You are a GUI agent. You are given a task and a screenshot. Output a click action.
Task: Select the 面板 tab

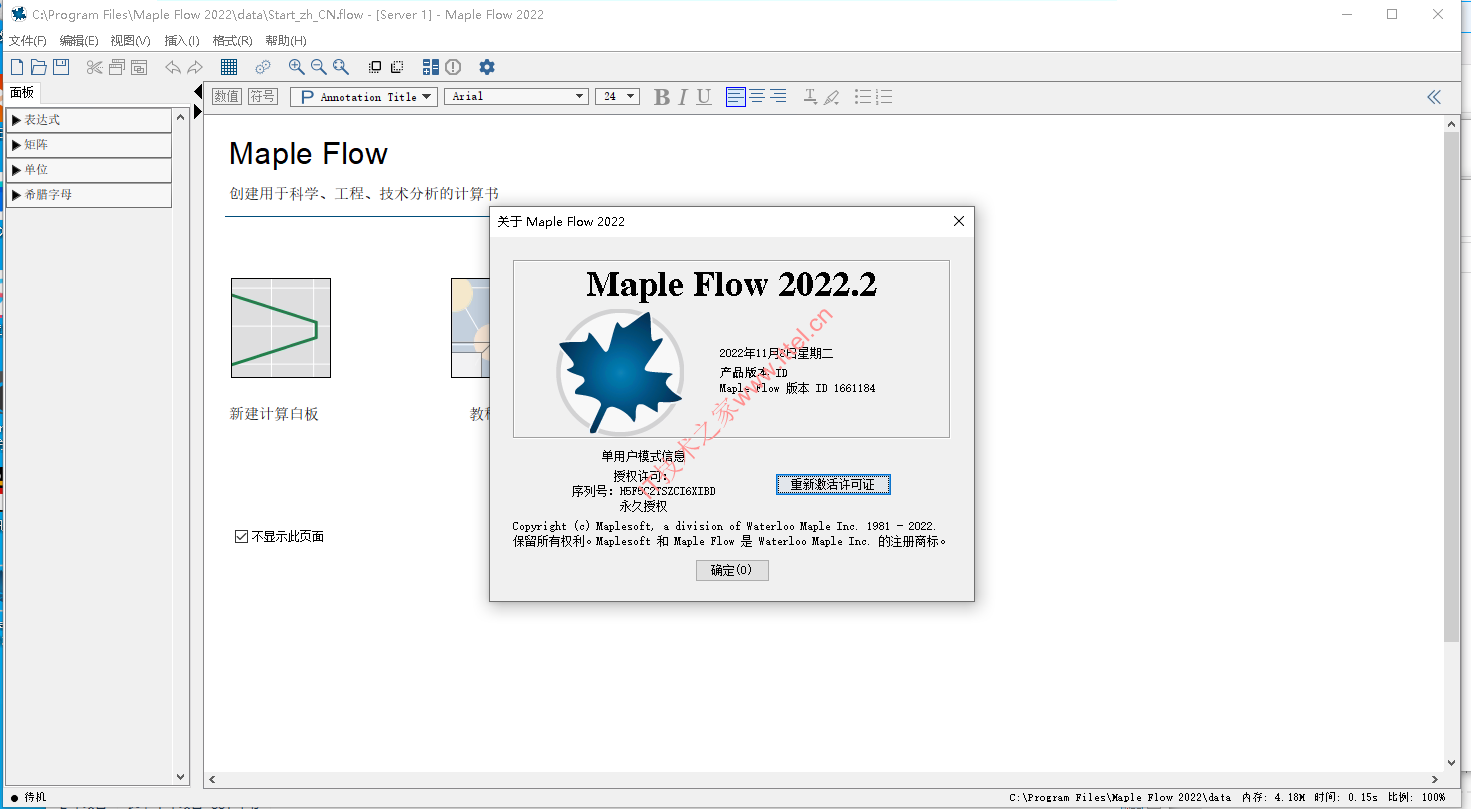pyautogui.click(x=22, y=93)
